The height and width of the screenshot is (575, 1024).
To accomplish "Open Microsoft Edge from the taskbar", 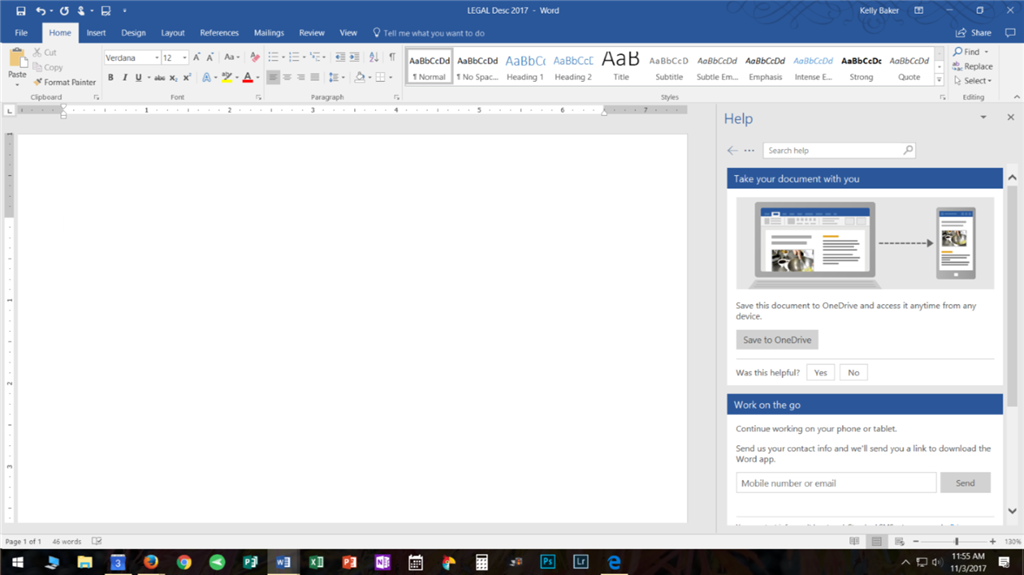I will pyautogui.click(x=614, y=562).
